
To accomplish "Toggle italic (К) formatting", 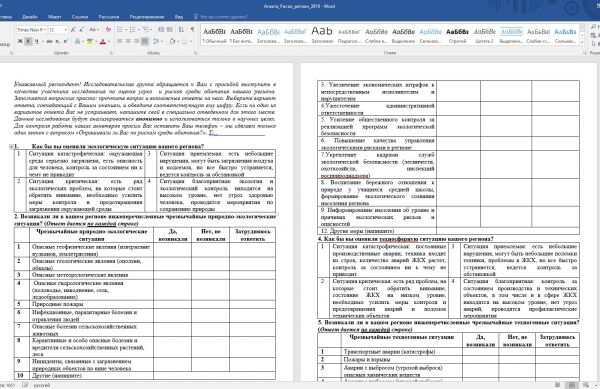I will pyautogui.click(x=28, y=41).
